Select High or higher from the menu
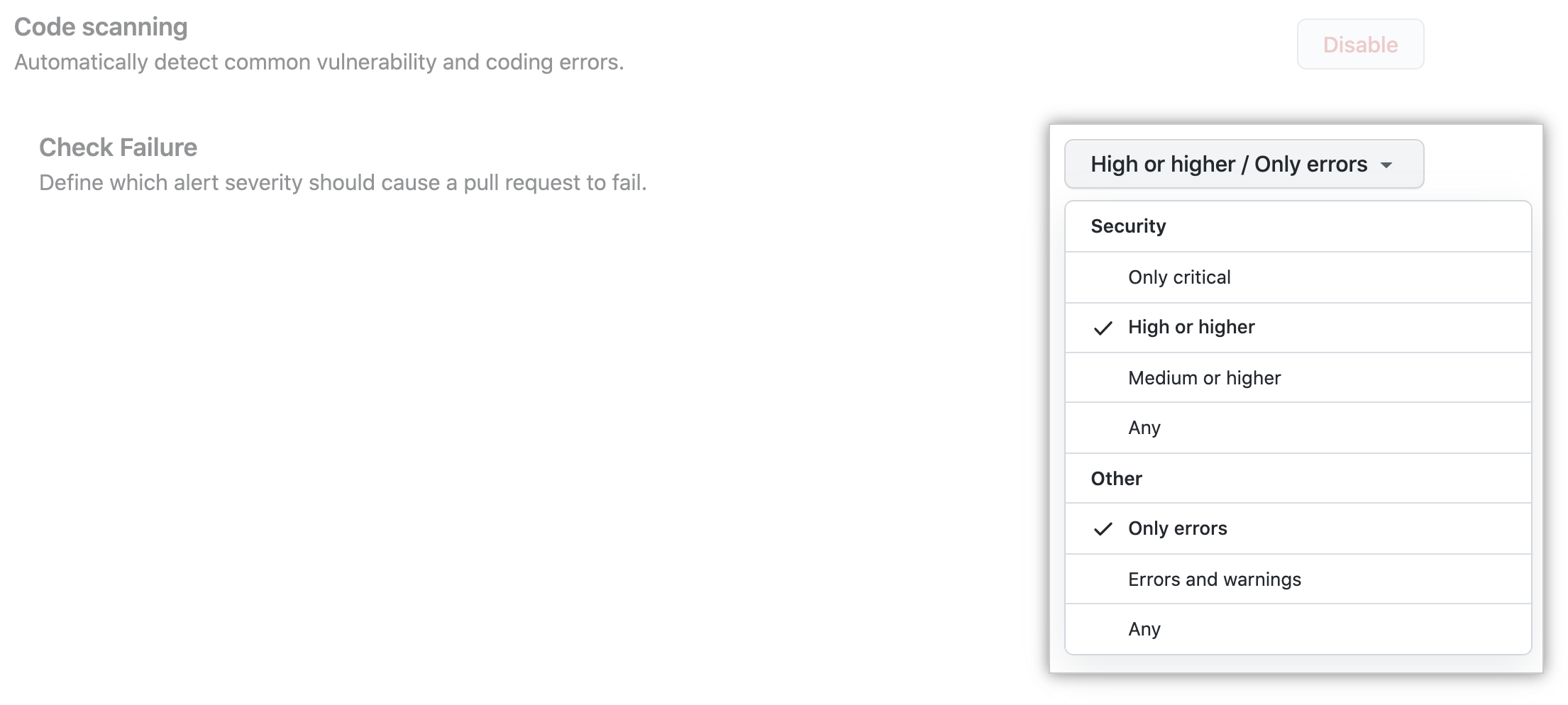This screenshot has height=705, width=1568. point(1191,328)
